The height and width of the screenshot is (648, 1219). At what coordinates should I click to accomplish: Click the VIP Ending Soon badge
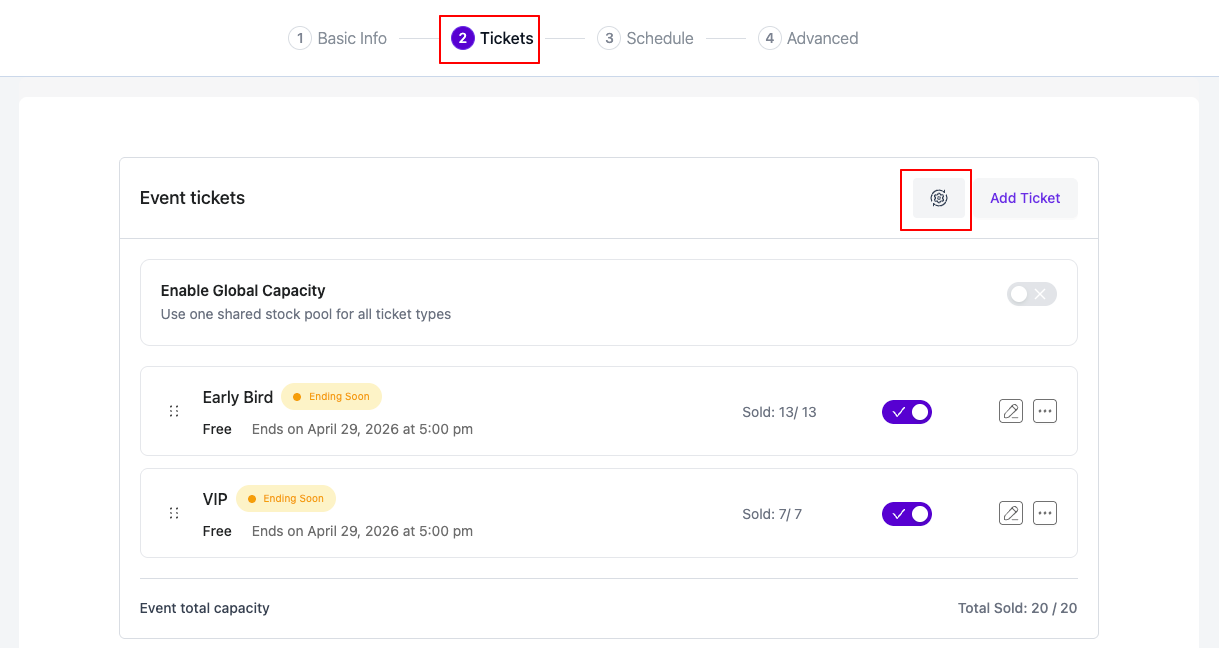click(286, 498)
